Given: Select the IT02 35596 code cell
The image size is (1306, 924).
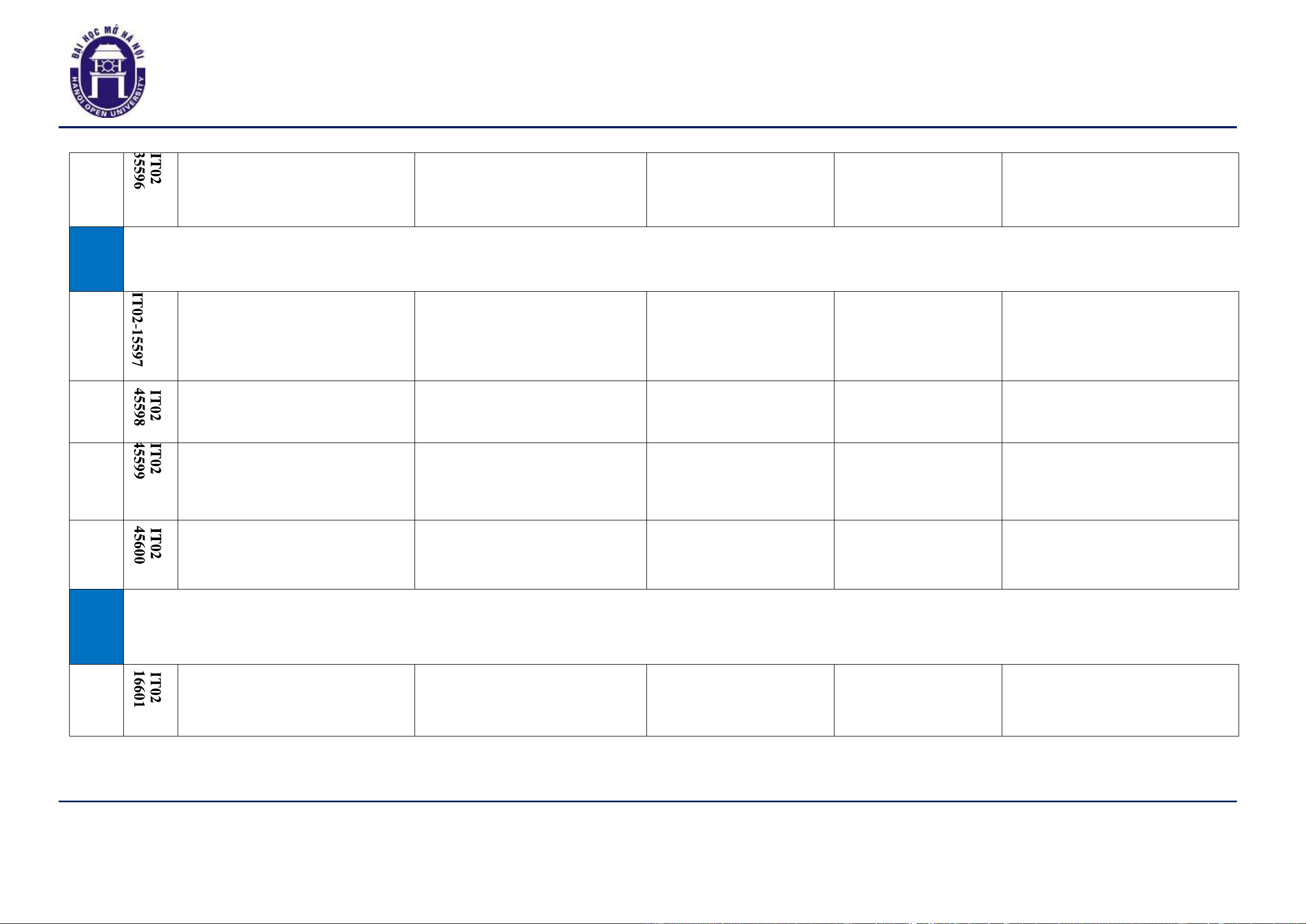Looking at the screenshot, I should tap(150, 189).
